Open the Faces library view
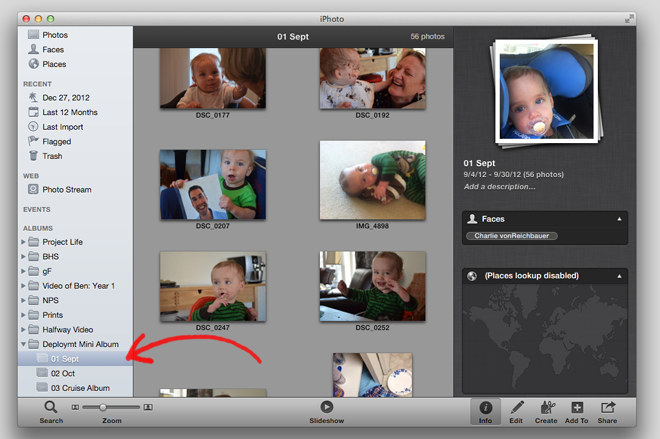 (x=53, y=50)
